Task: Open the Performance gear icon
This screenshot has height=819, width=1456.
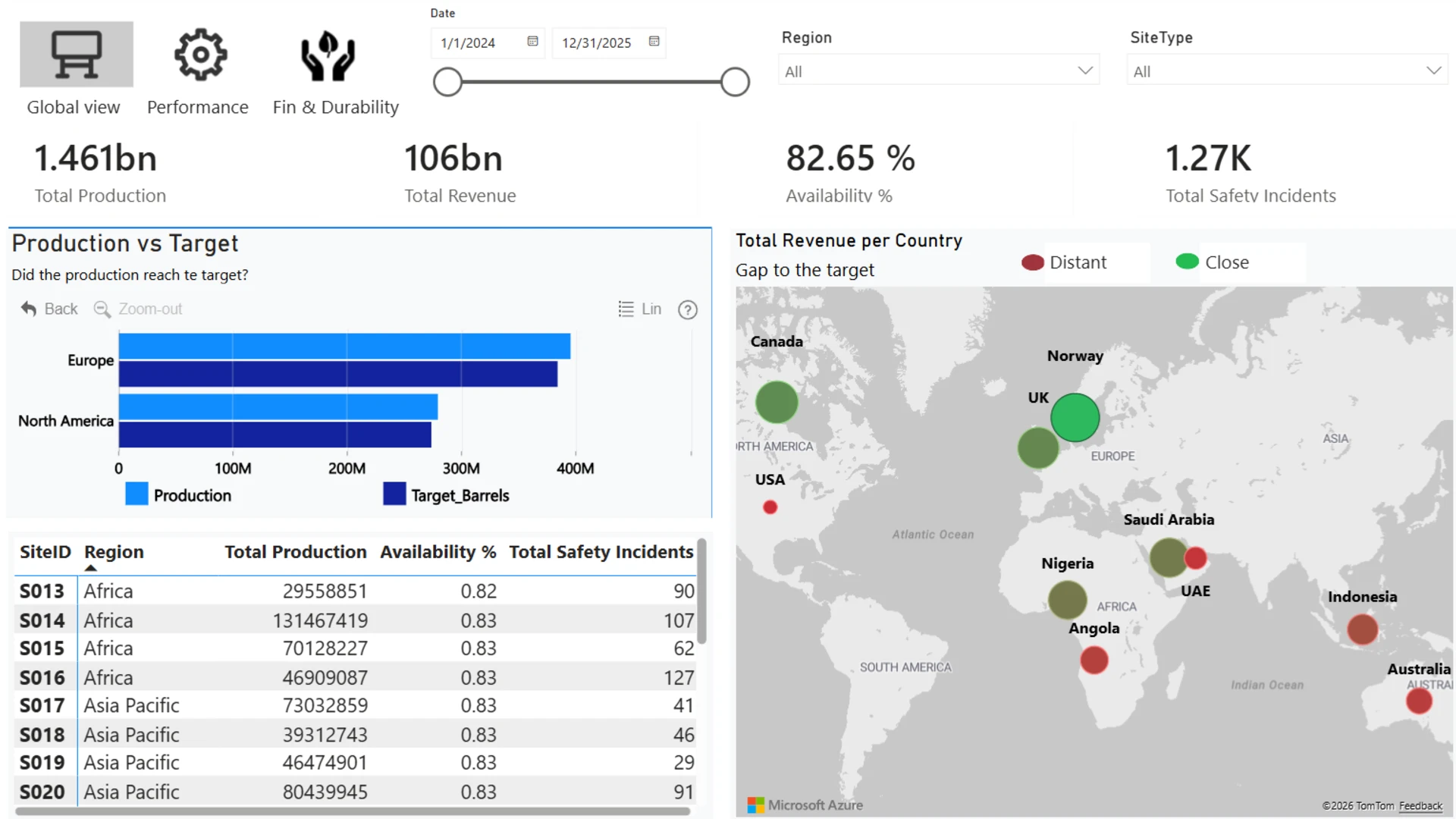Action: [x=200, y=55]
